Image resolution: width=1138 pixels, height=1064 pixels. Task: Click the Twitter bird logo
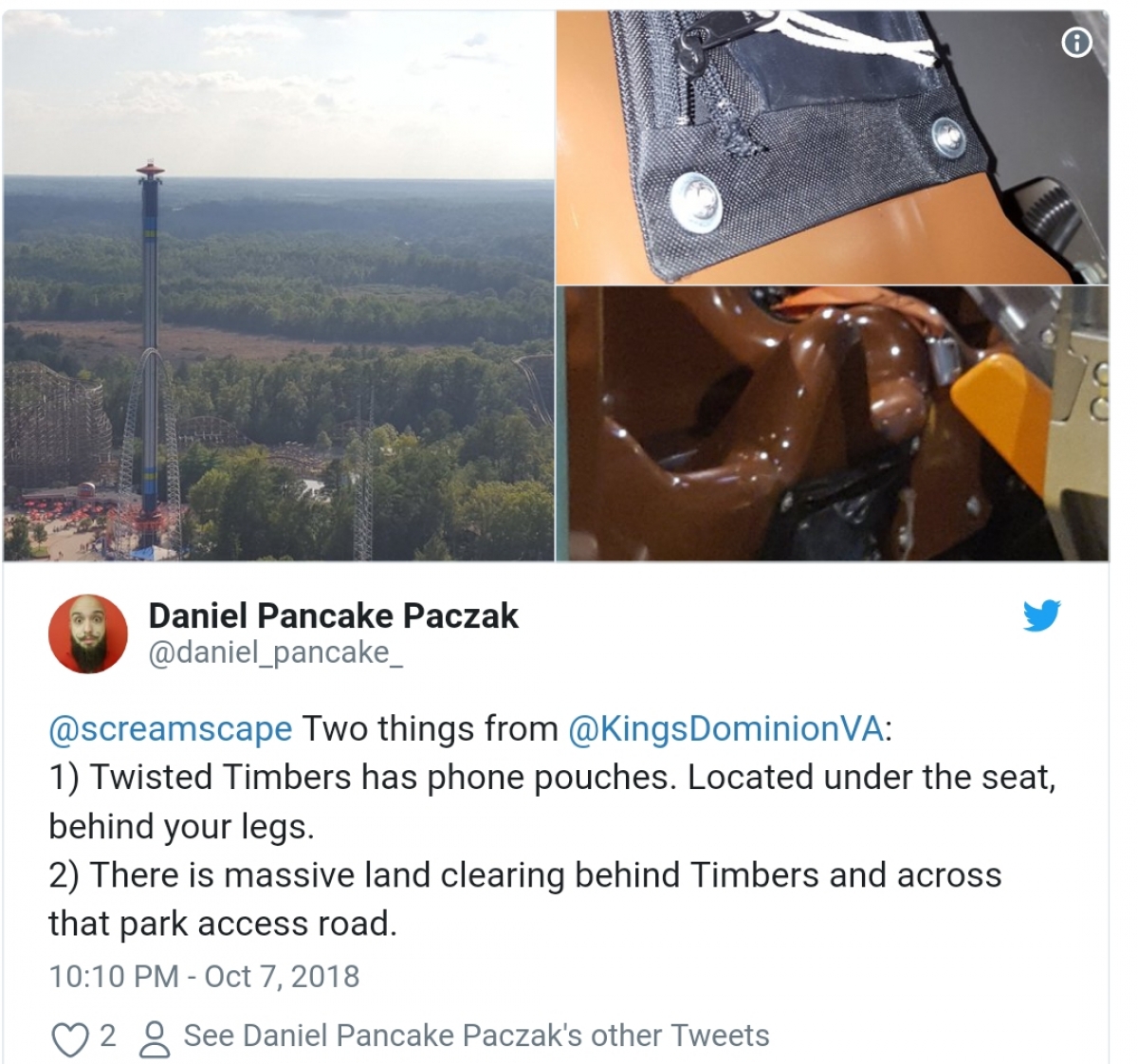[x=1041, y=616]
